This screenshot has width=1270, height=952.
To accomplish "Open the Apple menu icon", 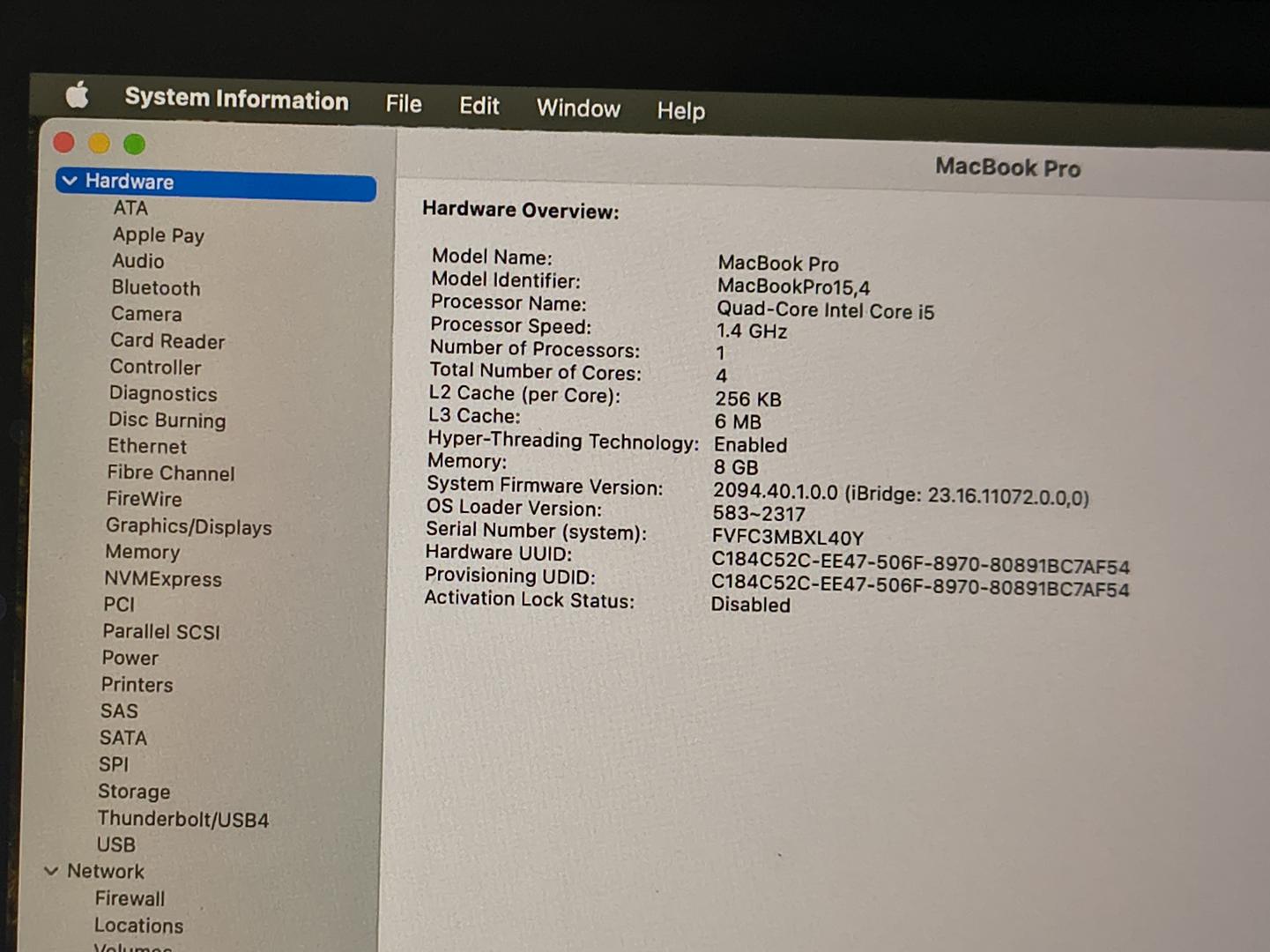I will pyautogui.click(x=78, y=95).
